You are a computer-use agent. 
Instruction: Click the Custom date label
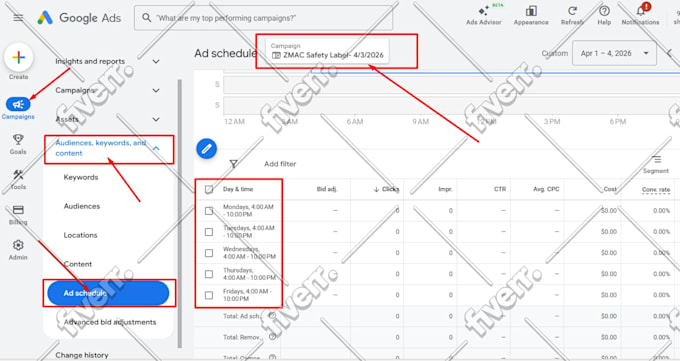(x=555, y=53)
